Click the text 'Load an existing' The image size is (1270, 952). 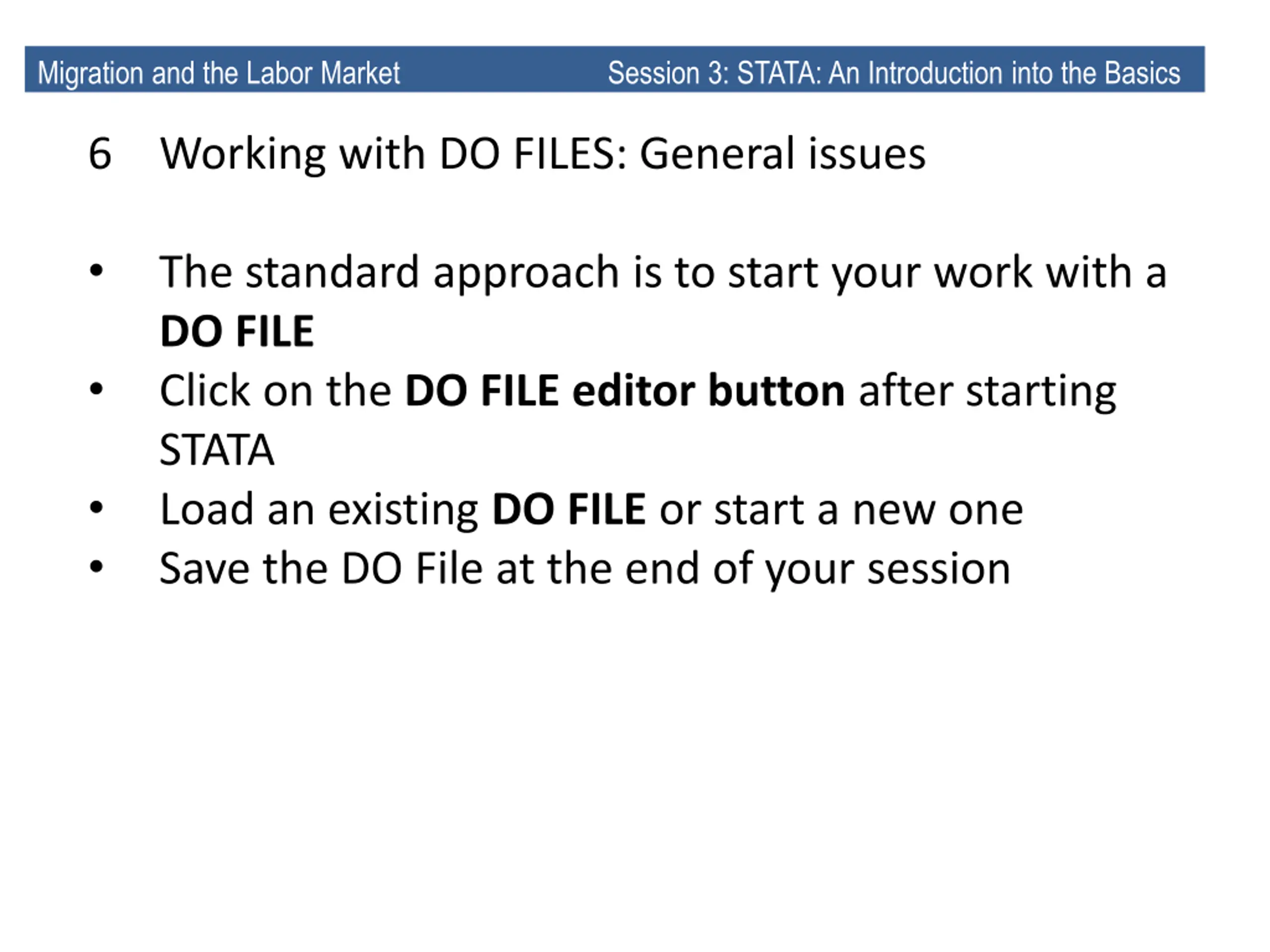(x=319, y=510)
